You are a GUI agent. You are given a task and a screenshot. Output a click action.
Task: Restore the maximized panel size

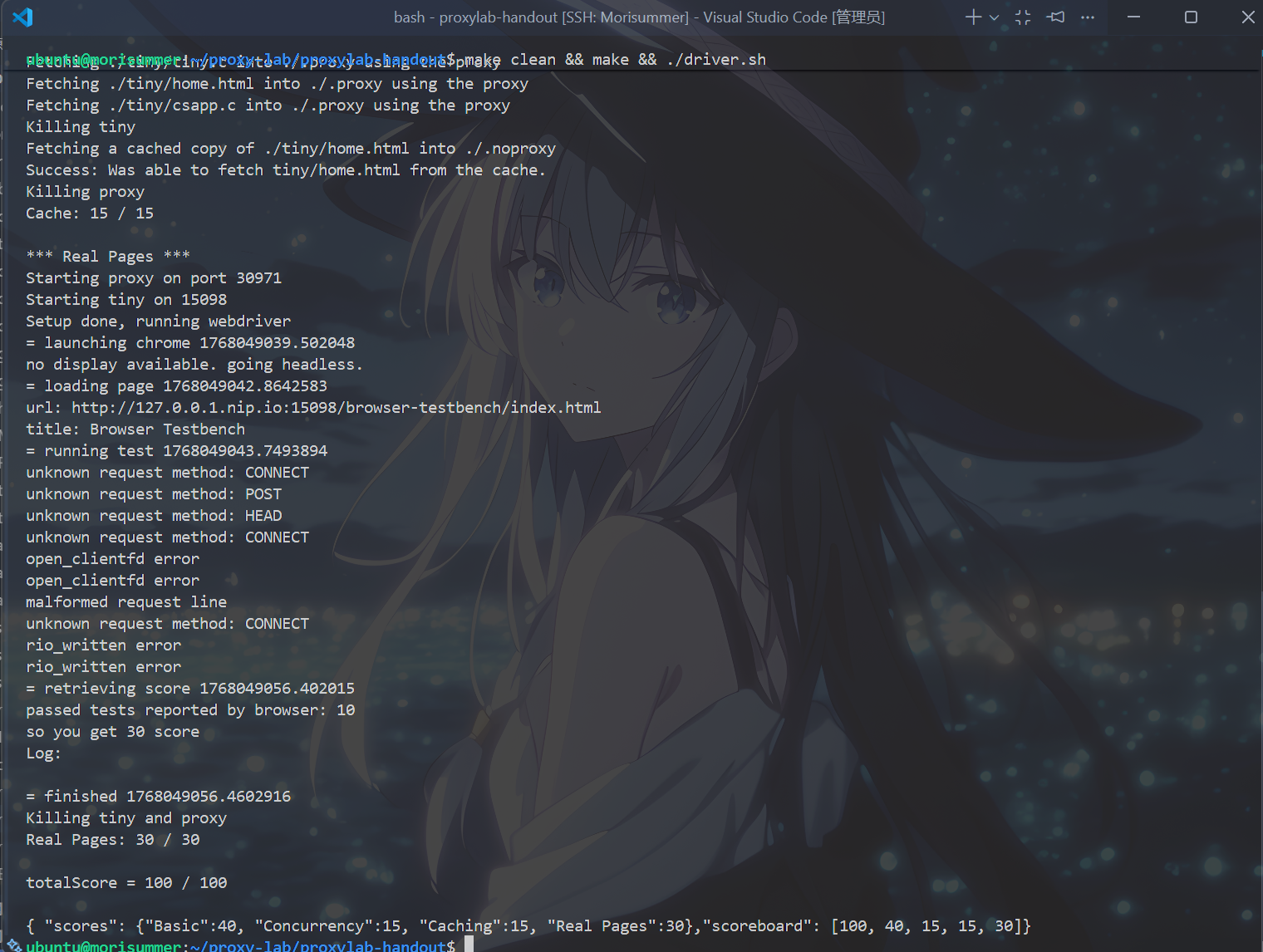pos(1023,17)
